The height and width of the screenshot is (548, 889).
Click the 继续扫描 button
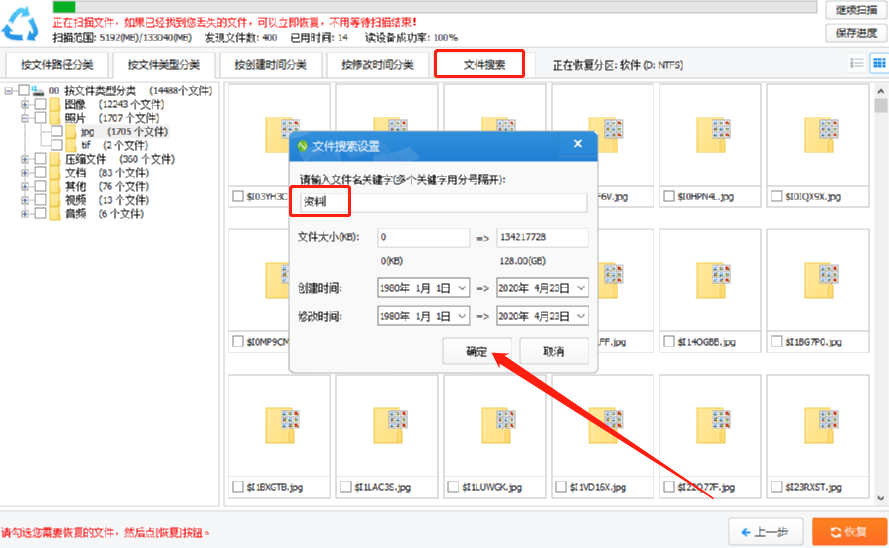click(856, 10)
